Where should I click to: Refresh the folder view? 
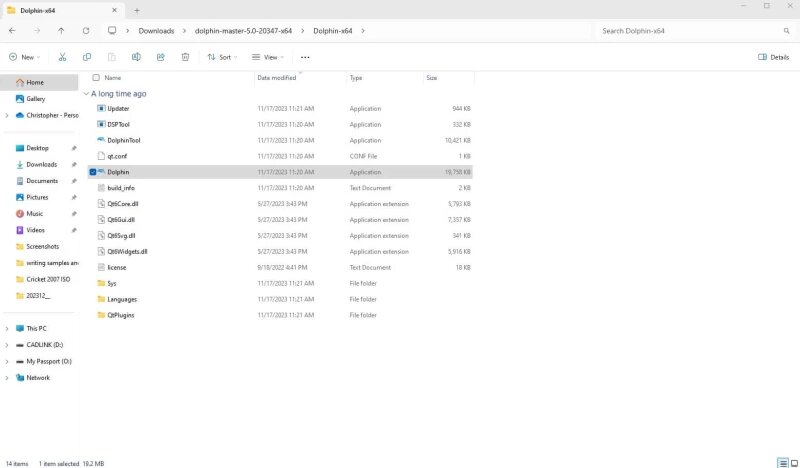click(x=86, y=31)
